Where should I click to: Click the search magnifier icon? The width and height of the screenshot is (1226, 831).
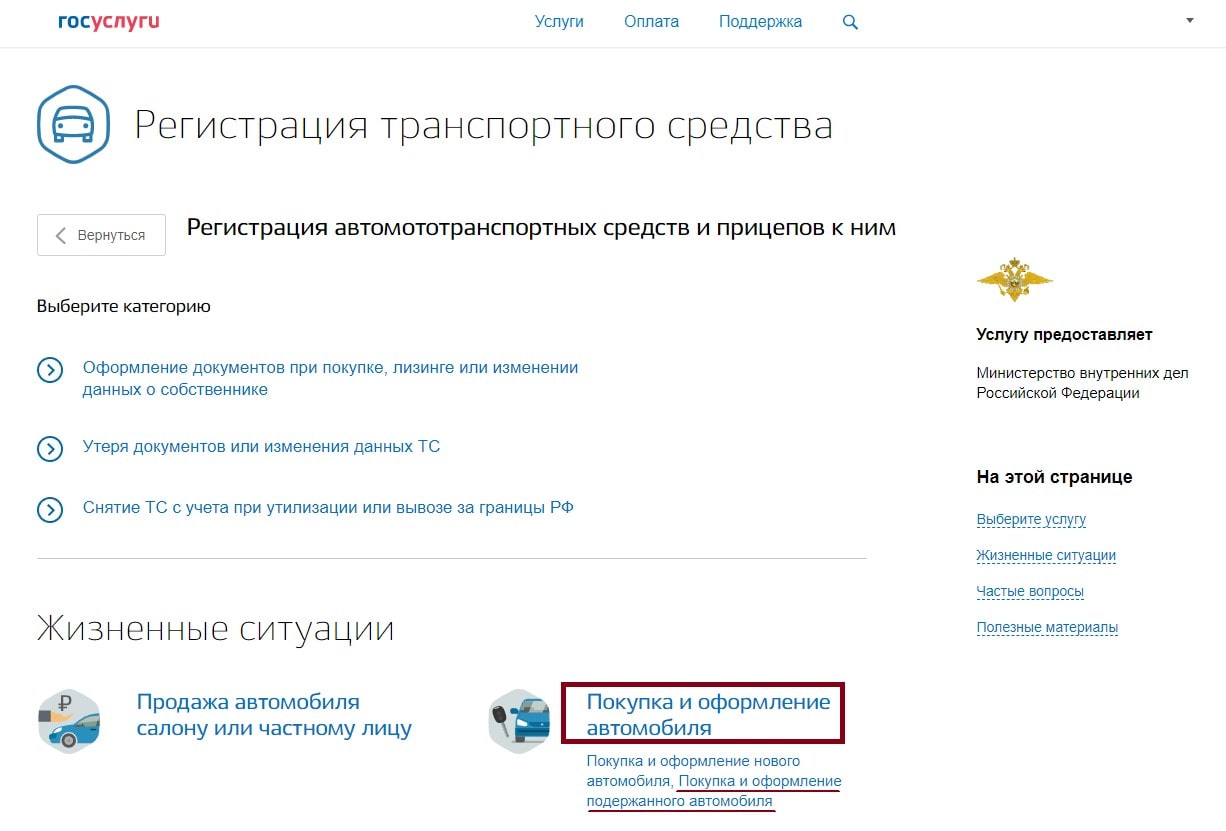point(850,22)
